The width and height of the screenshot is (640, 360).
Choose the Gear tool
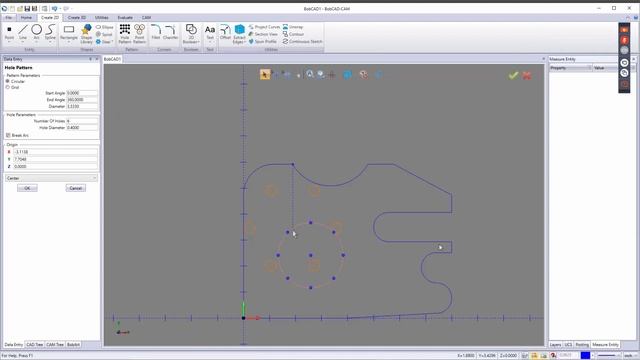click(x=104, y=42)
